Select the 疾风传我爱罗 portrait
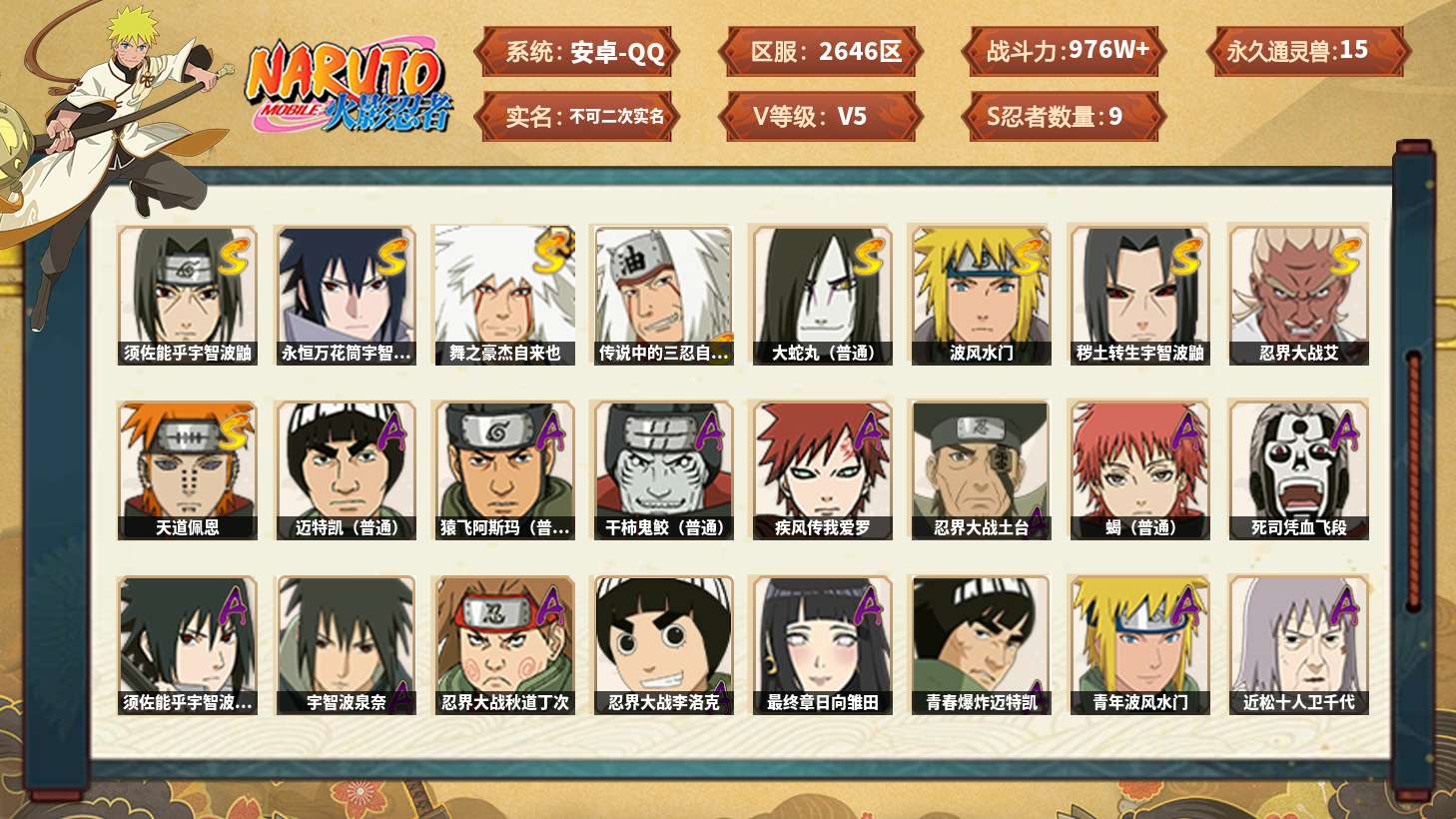Image resolution: width=1456 pixels, height=819 pixels. [823, 470]
